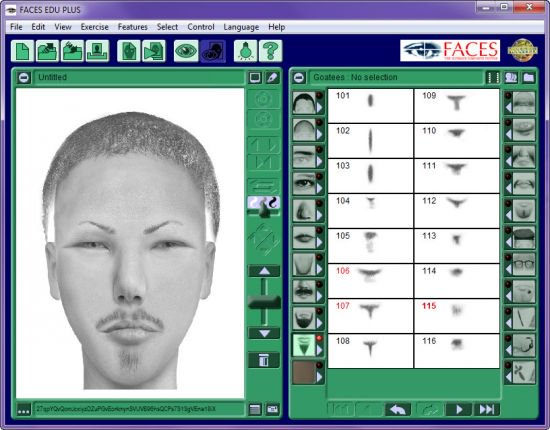Image resolution: width=550 pixels, height=430 pixels.
Task: Click the pencil edit icon in Untitled panel
Action: point(272,78)
